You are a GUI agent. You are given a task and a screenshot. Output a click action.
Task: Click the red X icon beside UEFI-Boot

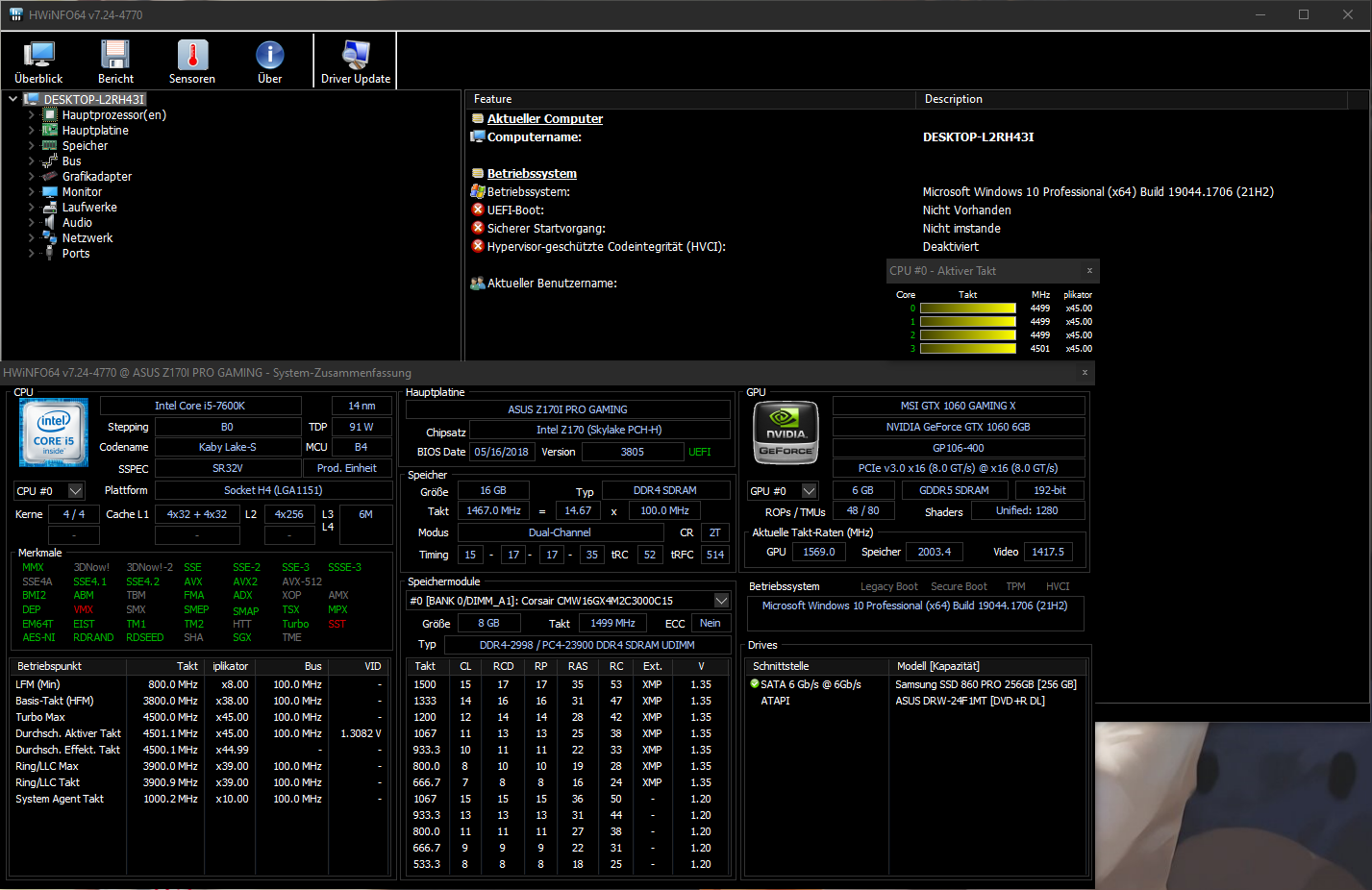coord(477,210)
